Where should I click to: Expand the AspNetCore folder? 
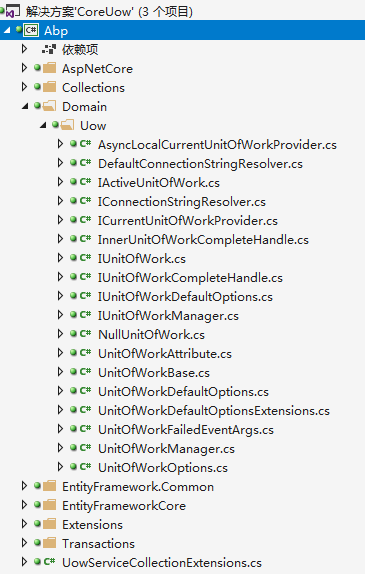coord(24,68)
